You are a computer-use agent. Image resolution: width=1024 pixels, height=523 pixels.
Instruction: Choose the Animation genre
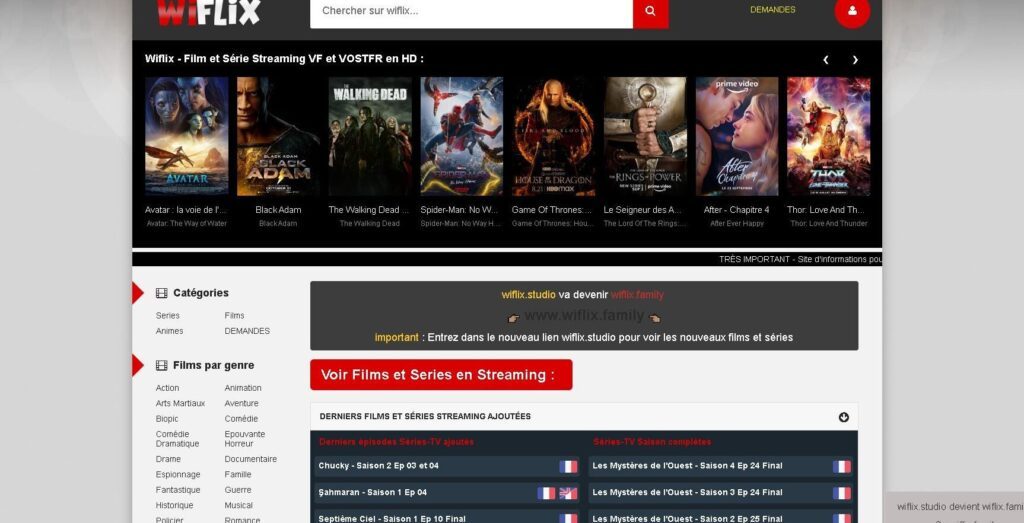coord(243,388)
